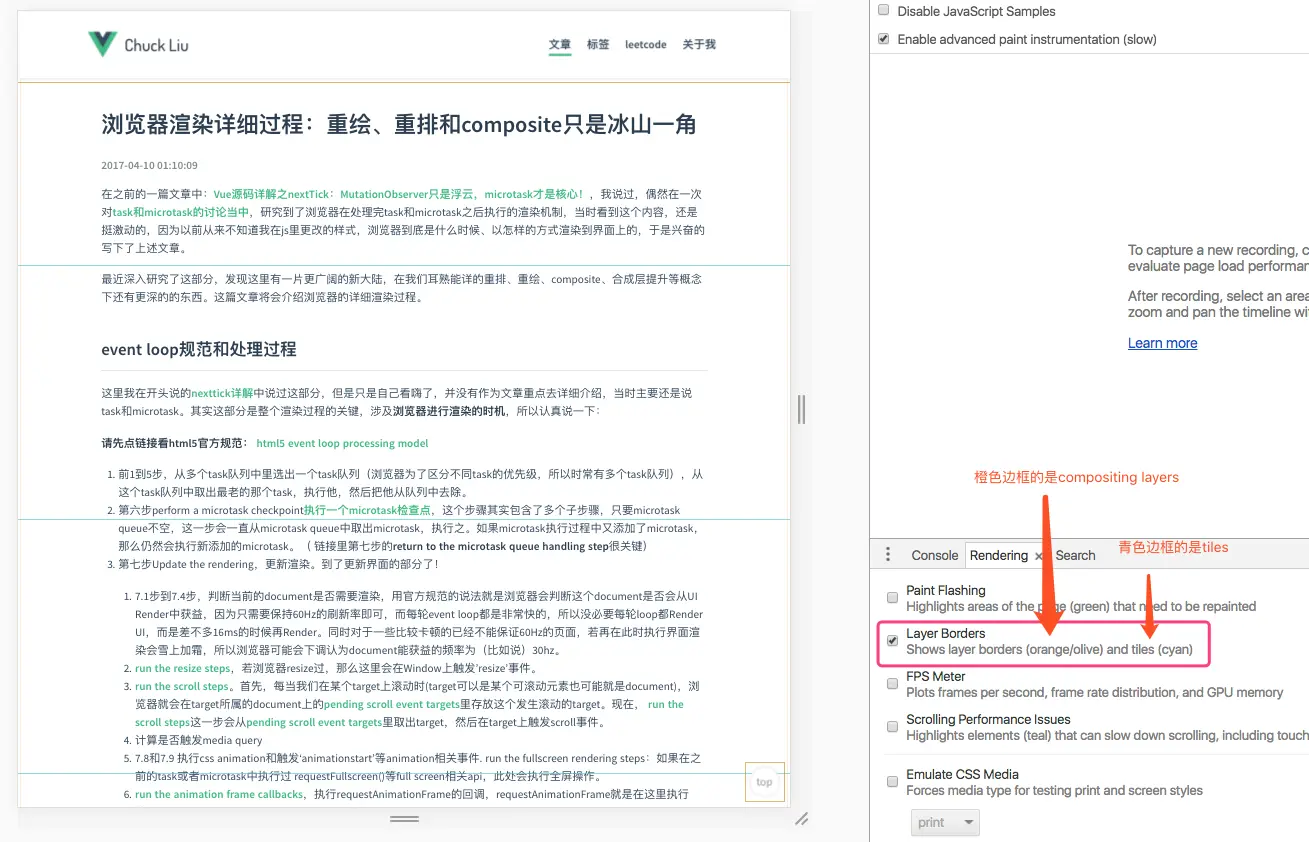Viewport: 1309px width, 842px height.
Task: Click the Learn more link
Action: pos(1162,343)
